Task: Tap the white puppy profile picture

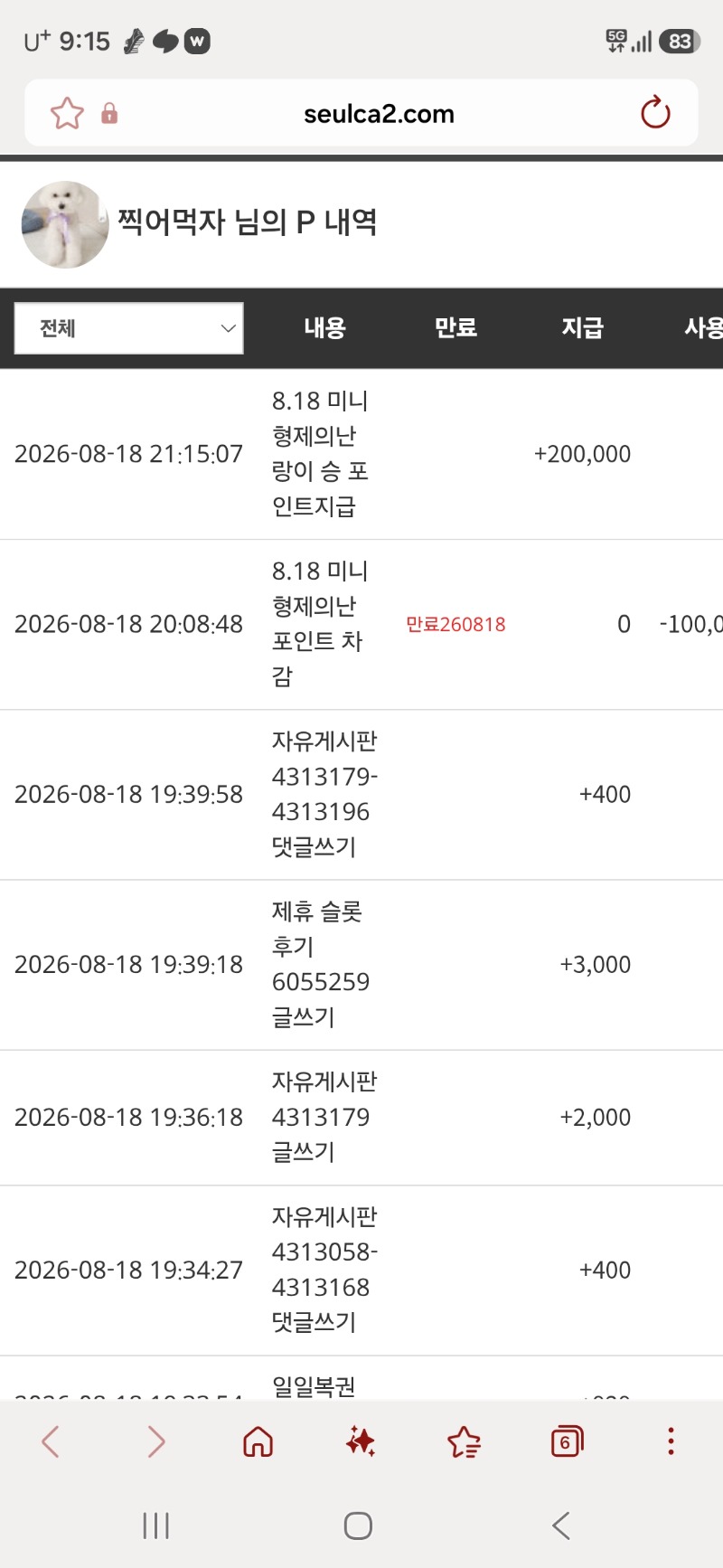Action: [x=65, y=224]
